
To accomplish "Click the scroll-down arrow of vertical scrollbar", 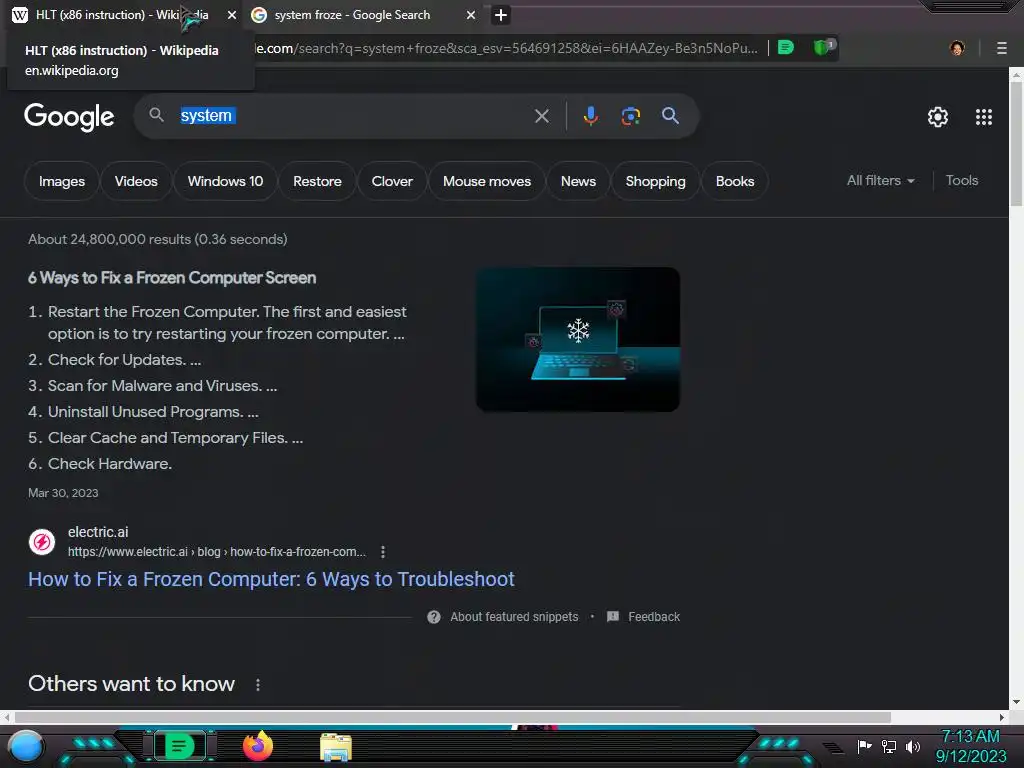I will click(x=1016, y=703).
